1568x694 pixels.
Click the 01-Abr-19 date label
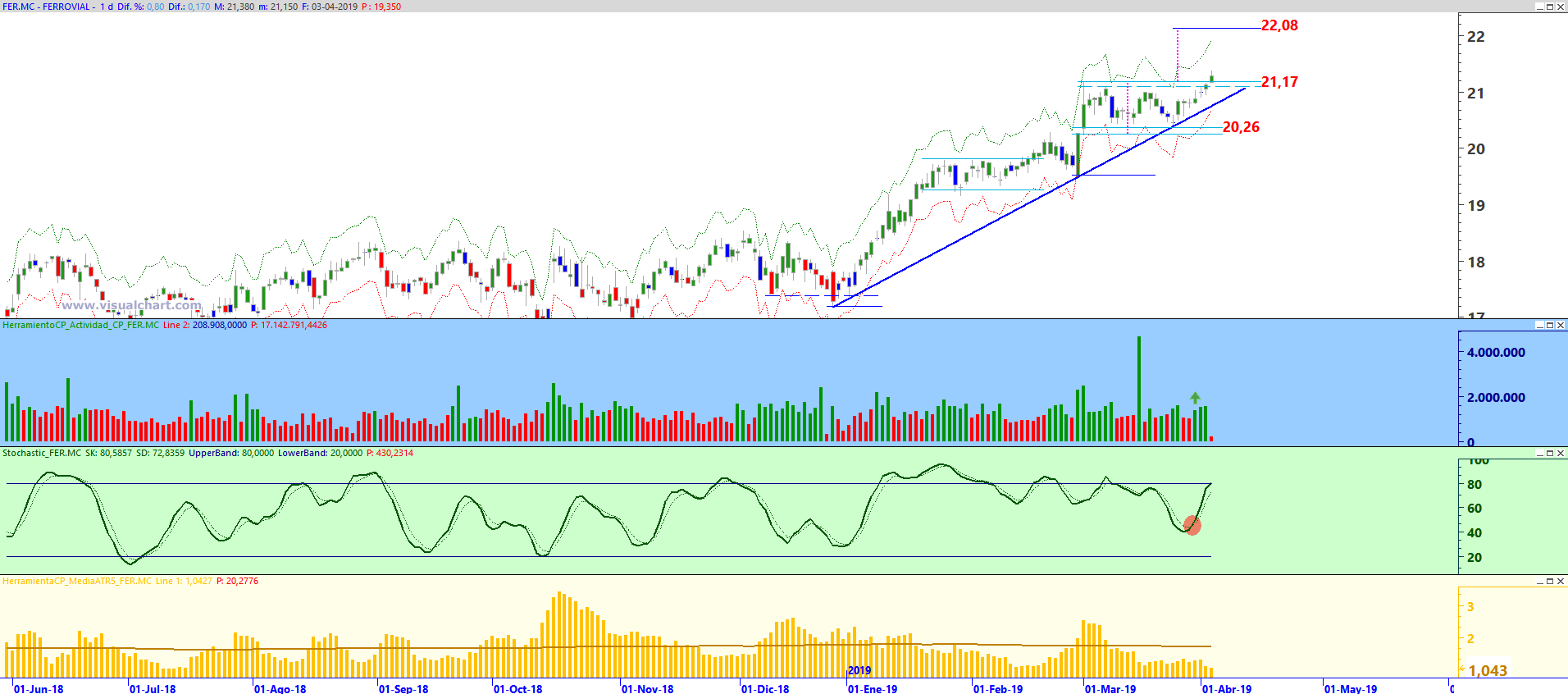pyautogui.click(x=1227, y=688)
